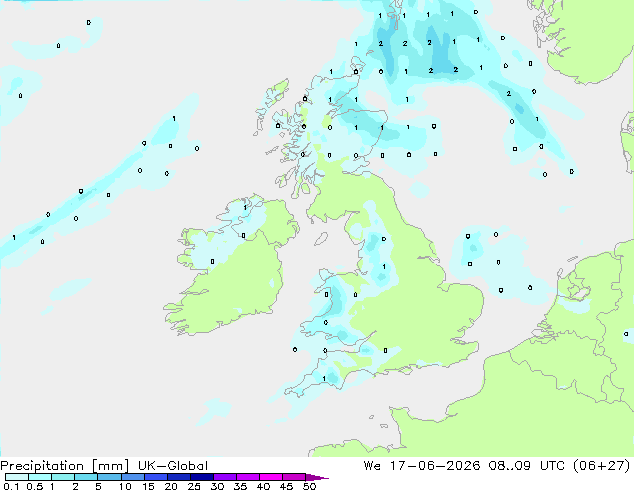This screenshot has width=634, height=490.
Task: Click the "(06+27)" forecast run label
Action: point(602,465)
